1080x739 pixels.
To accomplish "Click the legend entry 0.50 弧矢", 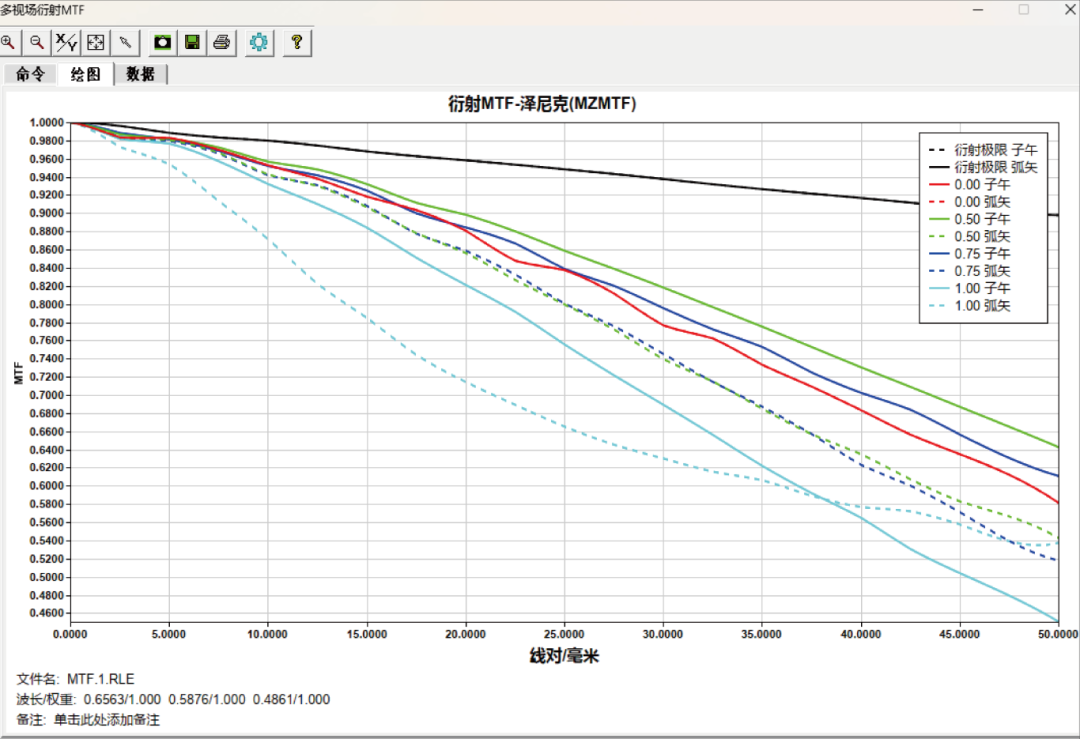I will 969,236.
